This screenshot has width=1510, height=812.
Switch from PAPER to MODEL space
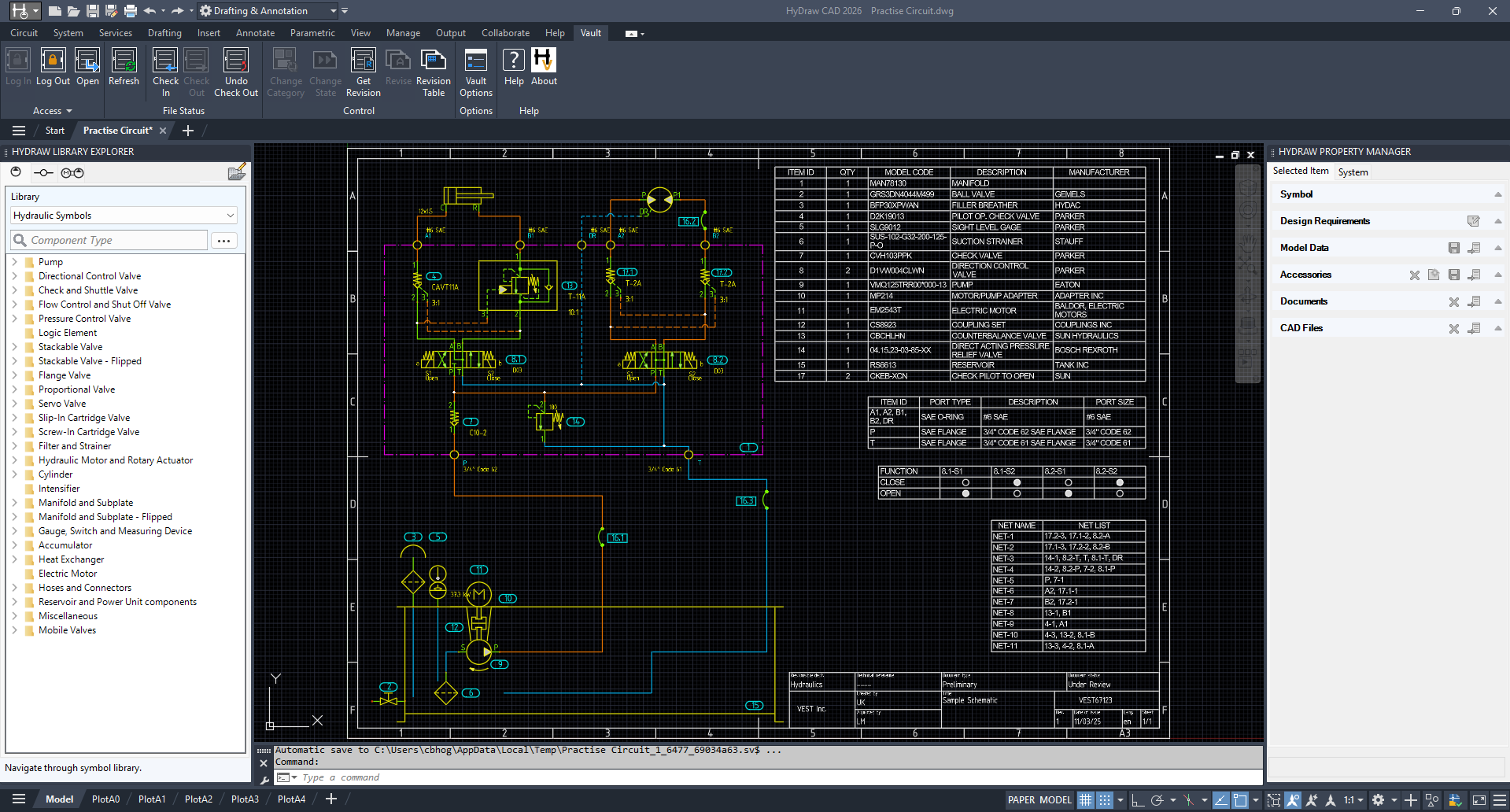point(1056,799)
